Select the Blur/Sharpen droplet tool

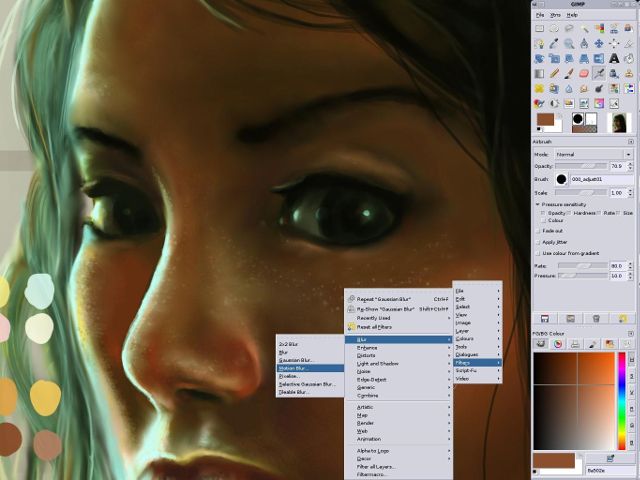point(569,88)
